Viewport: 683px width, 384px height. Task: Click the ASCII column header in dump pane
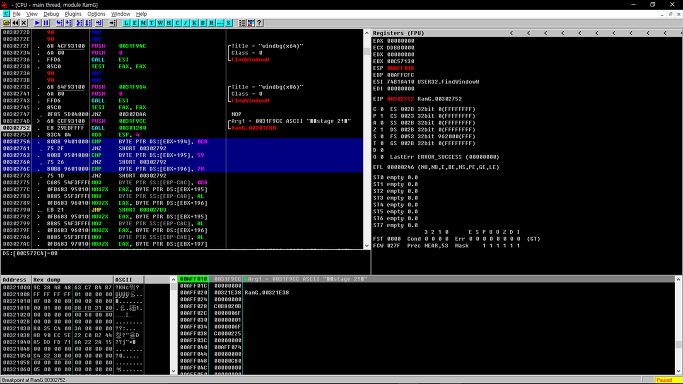pos(128,280)
